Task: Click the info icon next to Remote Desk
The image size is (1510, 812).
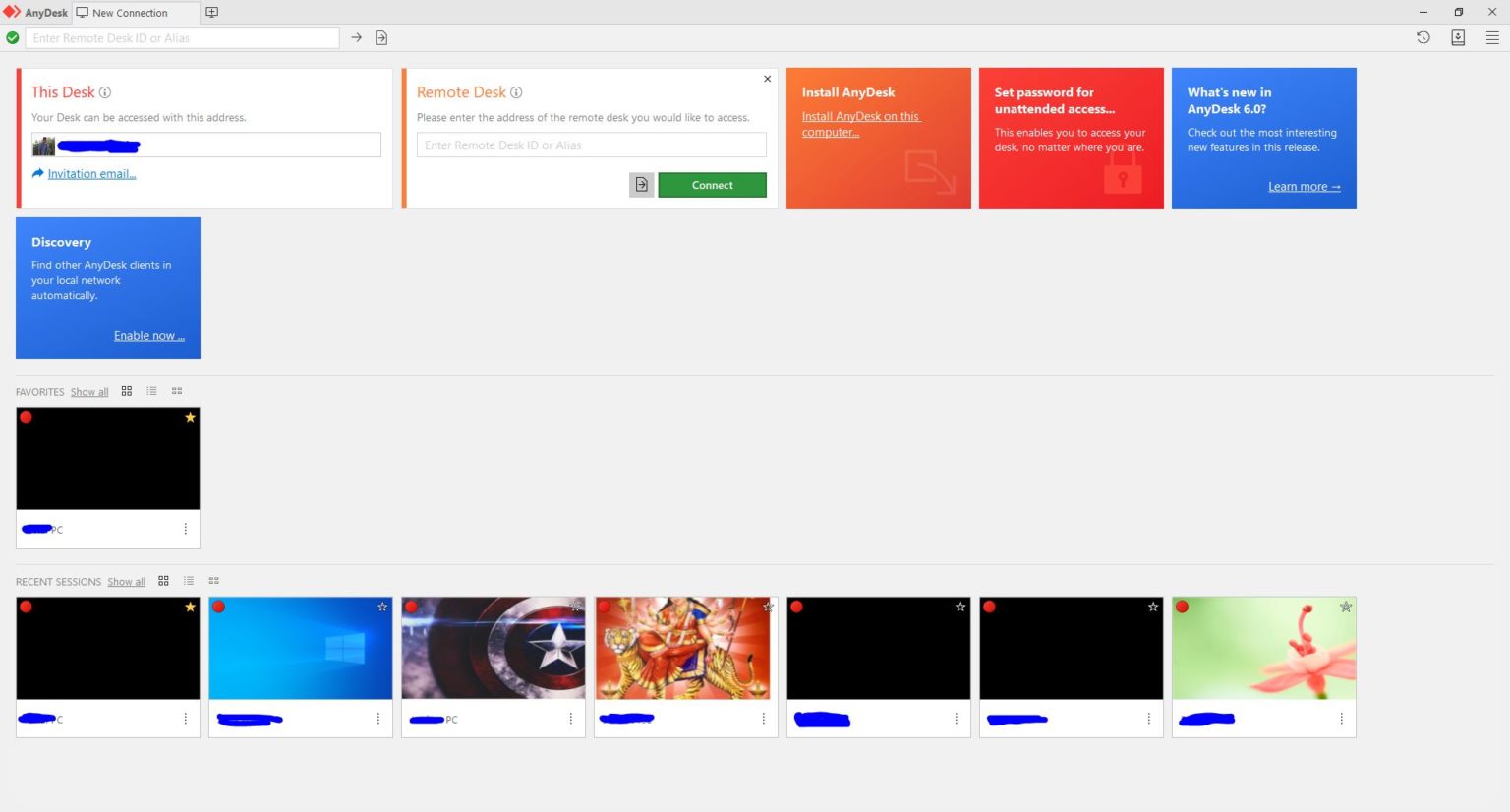Action: [516, 92]
